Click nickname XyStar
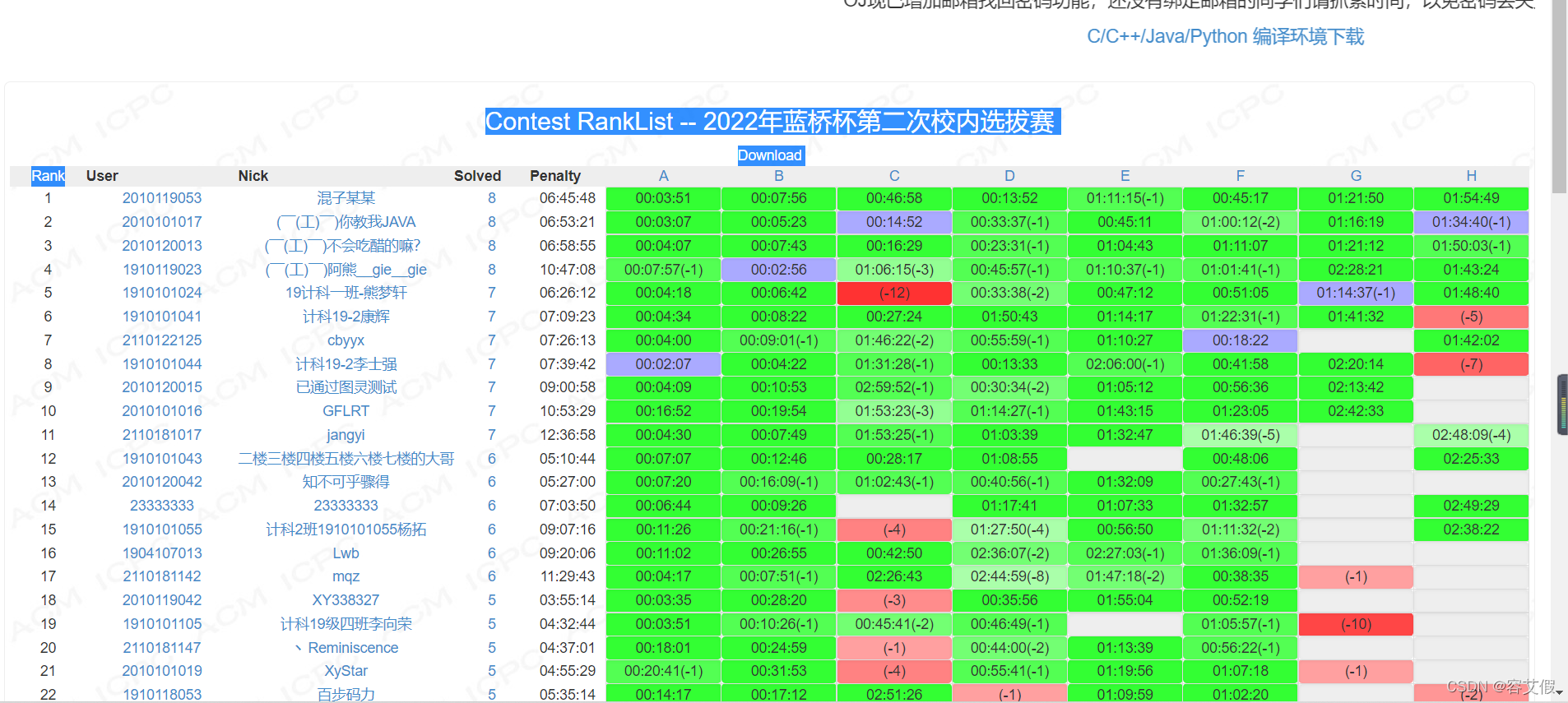Screen dimensions: 1568x703 click(346, 671)
